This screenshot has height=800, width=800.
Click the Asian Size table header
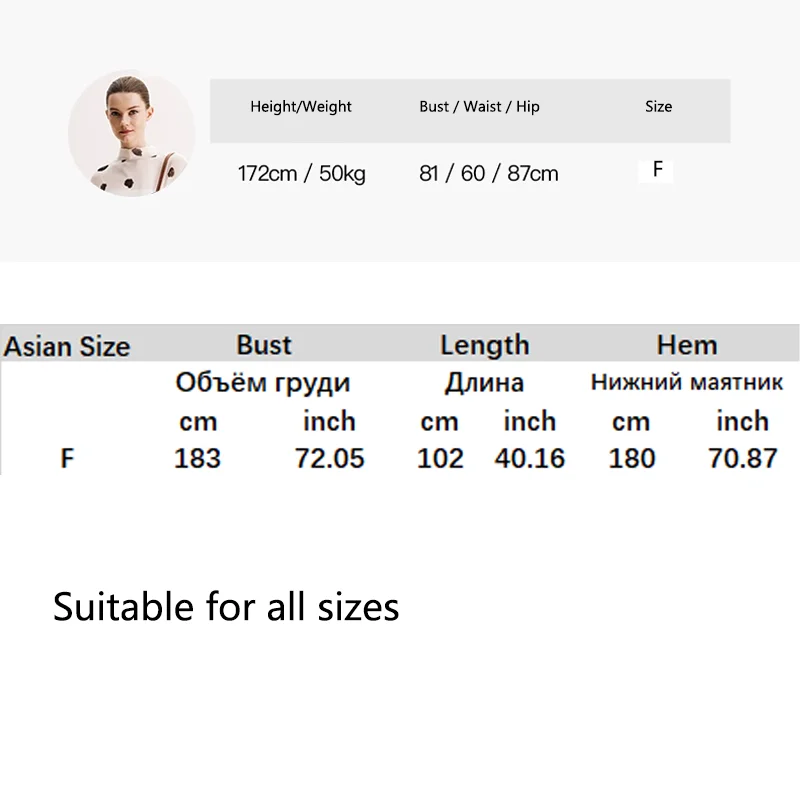[x=67, y=347]
